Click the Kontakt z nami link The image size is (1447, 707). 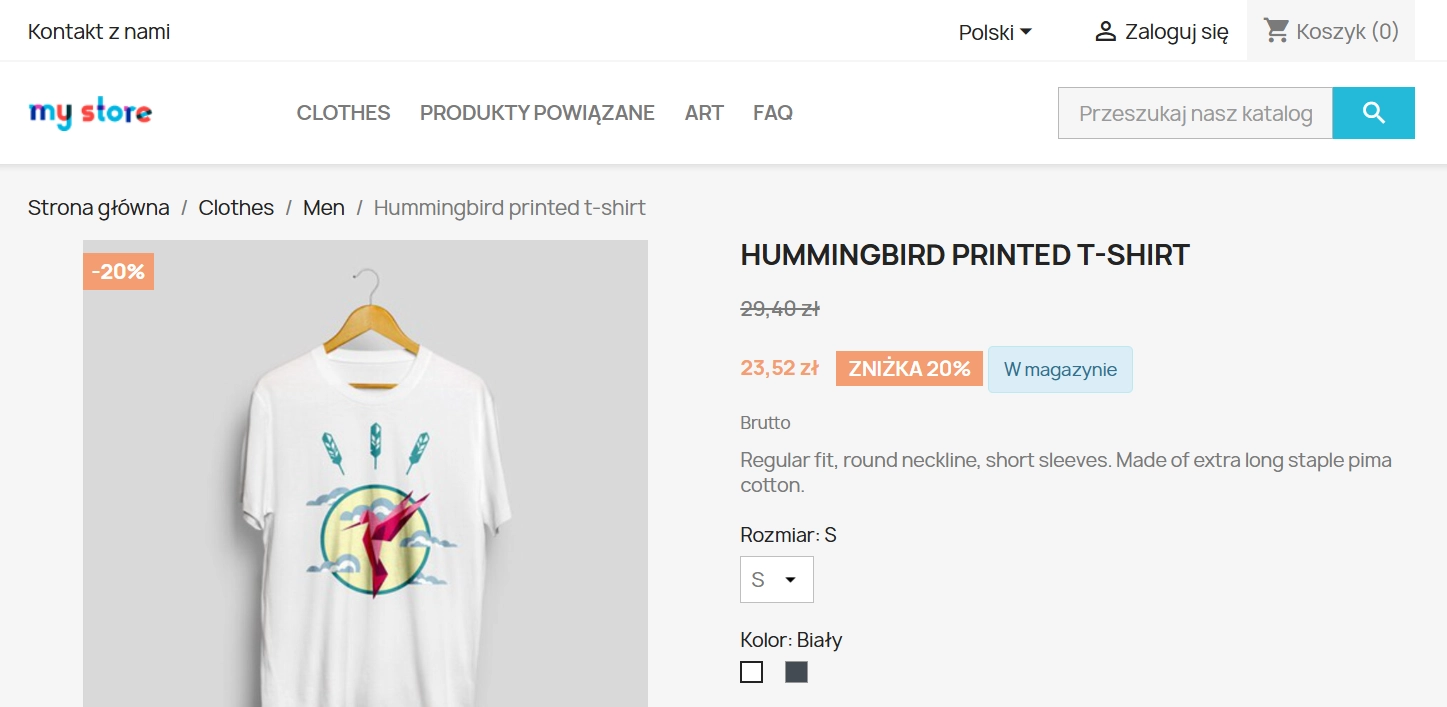99,31
